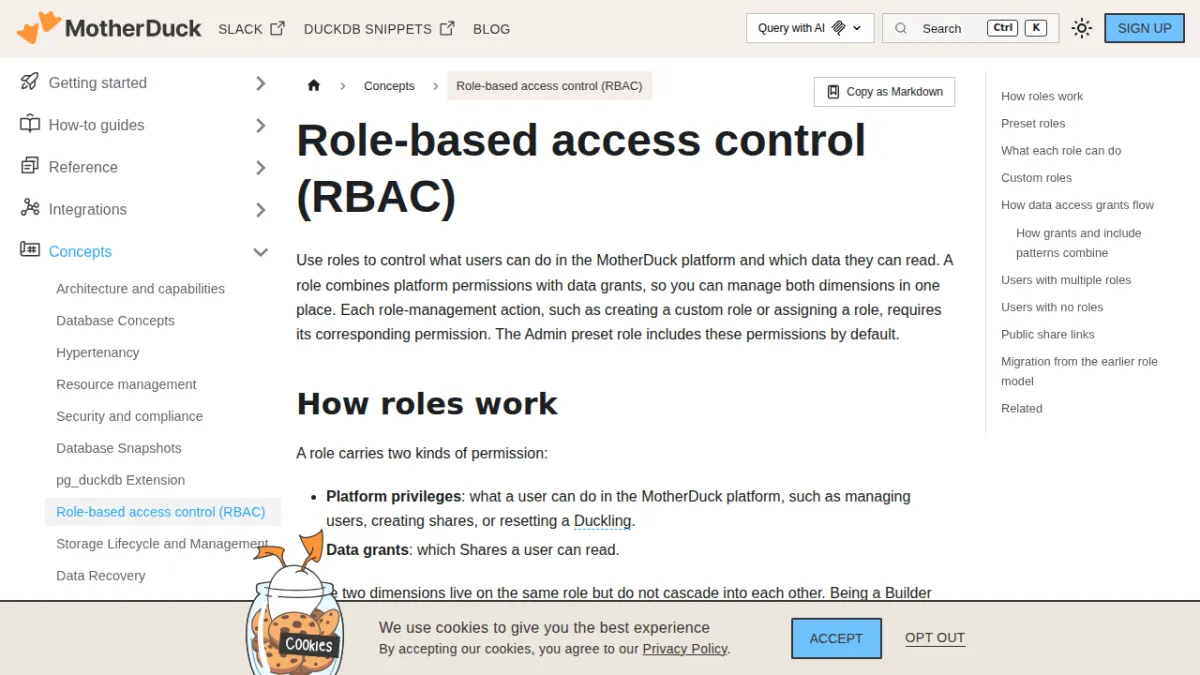Click the Integrations sidebar label

(88, 209)
